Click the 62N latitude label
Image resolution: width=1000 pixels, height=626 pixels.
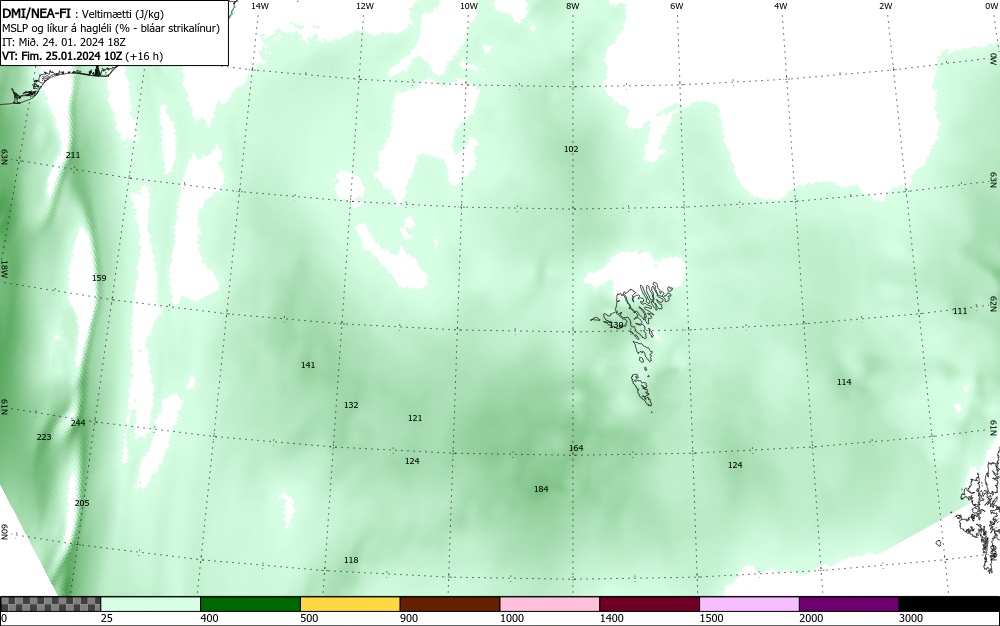[994, 303]
